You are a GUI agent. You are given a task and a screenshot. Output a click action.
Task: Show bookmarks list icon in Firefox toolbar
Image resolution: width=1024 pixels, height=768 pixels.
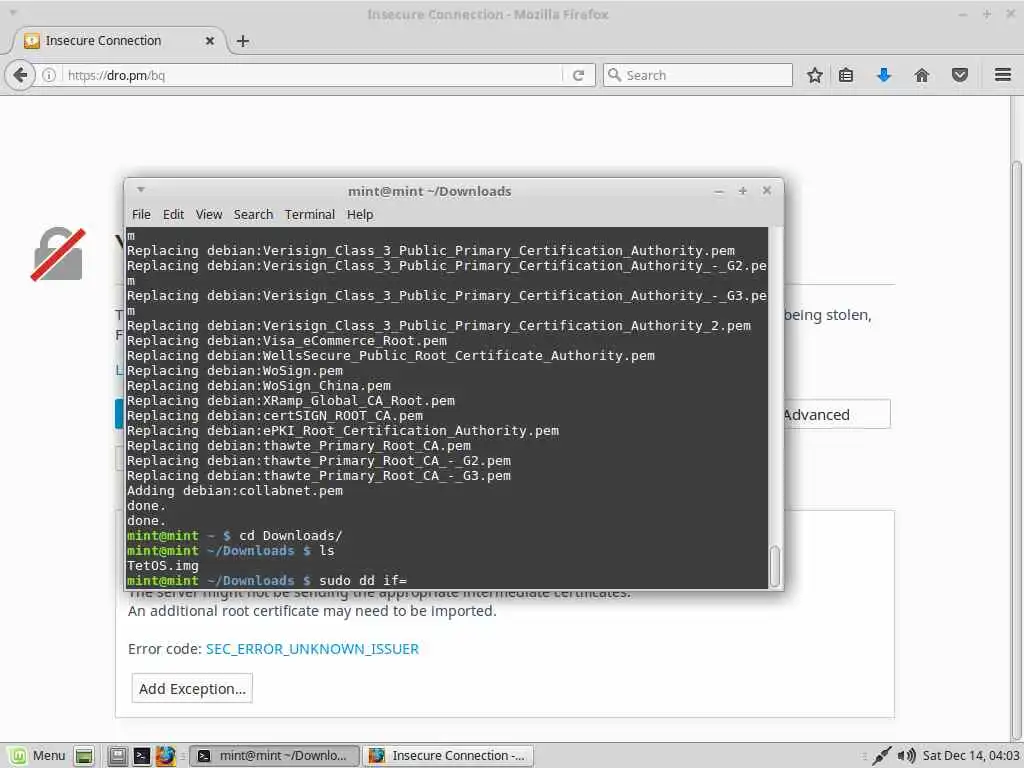click(846, 75)
